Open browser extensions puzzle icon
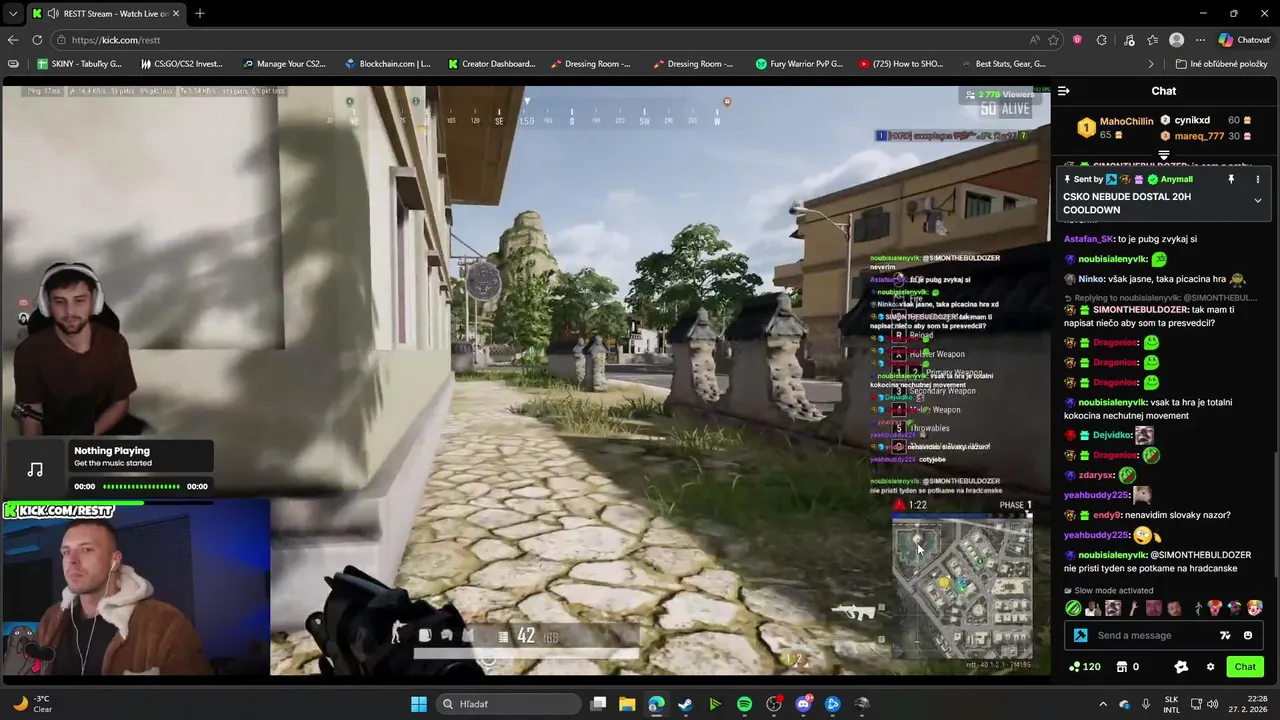This screenshot has height=720, width=1280. 1101,40
